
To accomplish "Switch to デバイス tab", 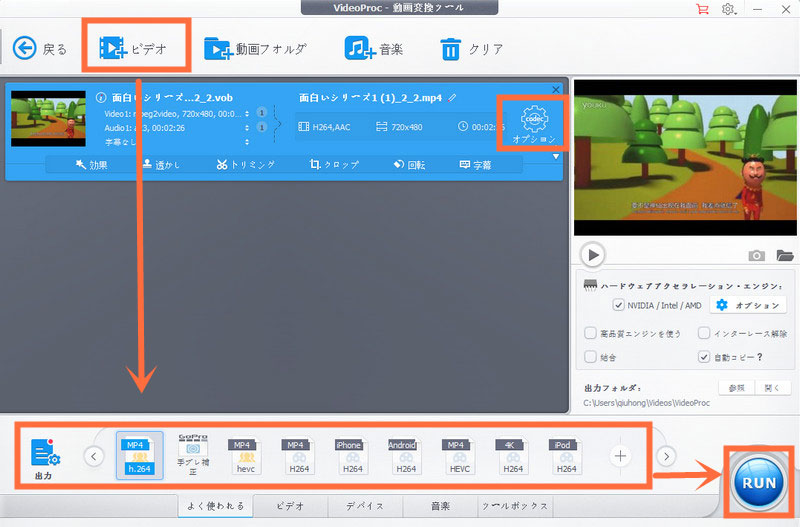I will point(365,506).
